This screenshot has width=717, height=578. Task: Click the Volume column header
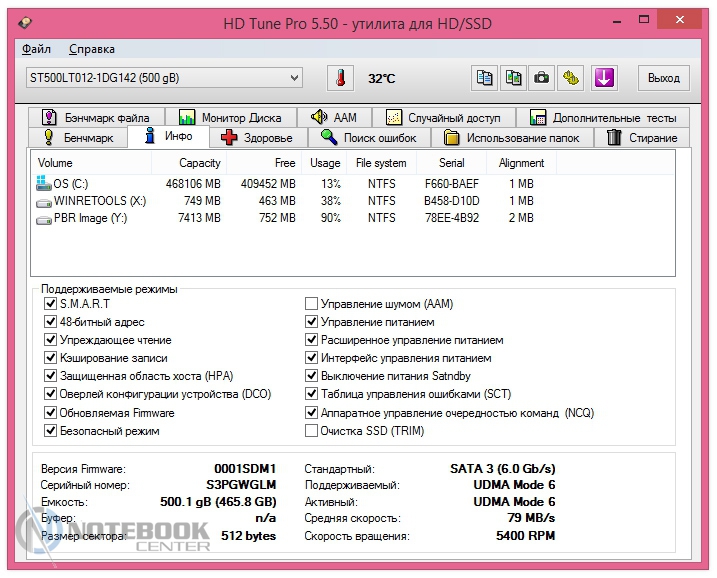(x=91, y=163)
